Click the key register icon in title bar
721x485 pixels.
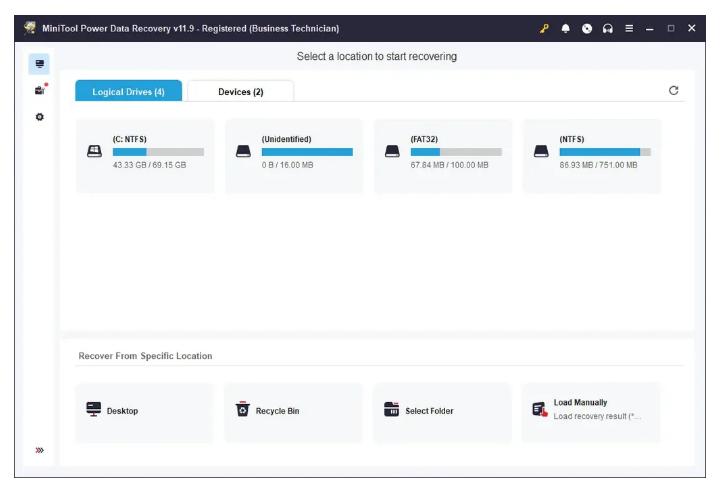tap(544, 28)
